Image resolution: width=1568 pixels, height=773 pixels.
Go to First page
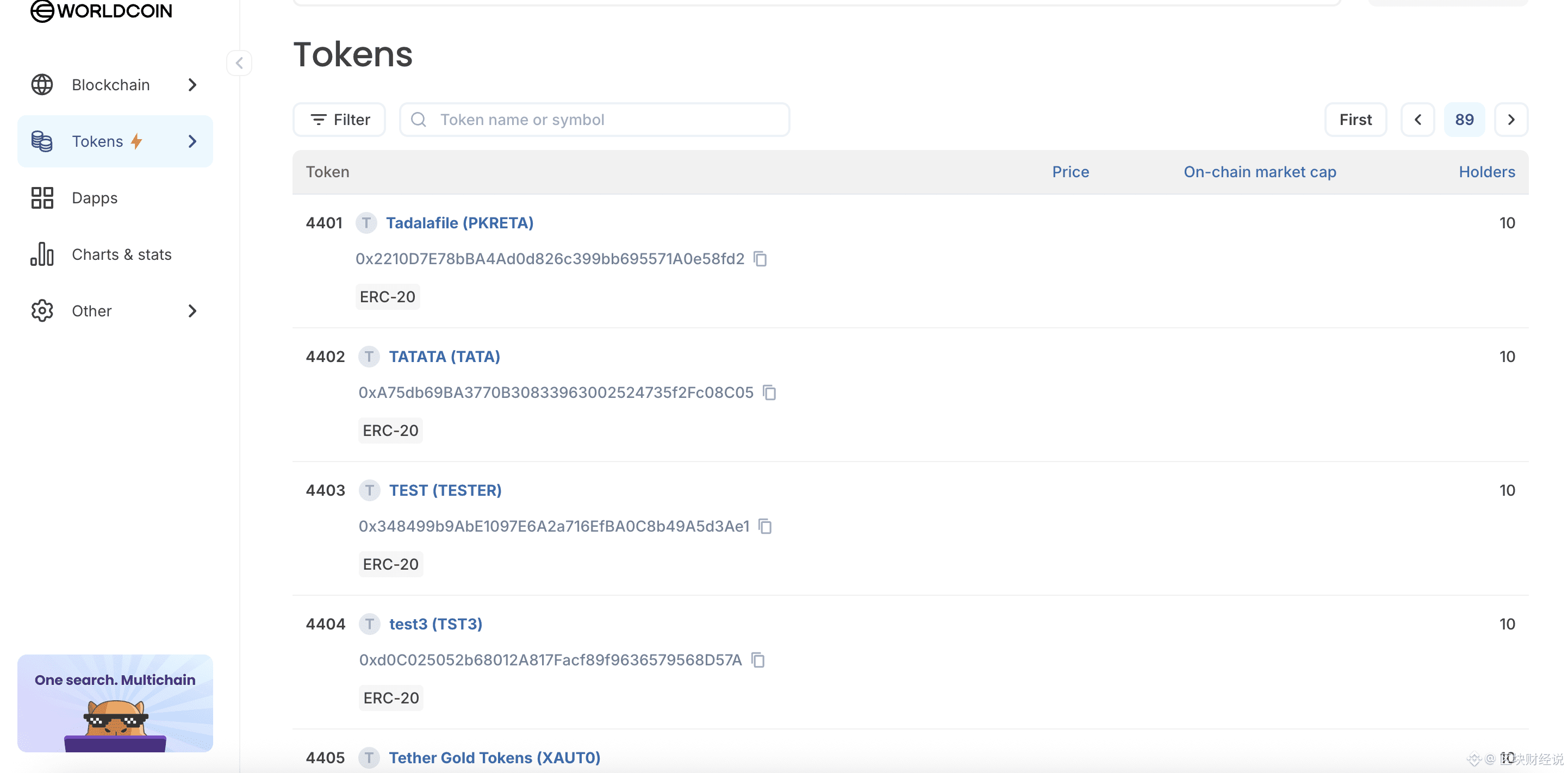tap(1355, 120)
